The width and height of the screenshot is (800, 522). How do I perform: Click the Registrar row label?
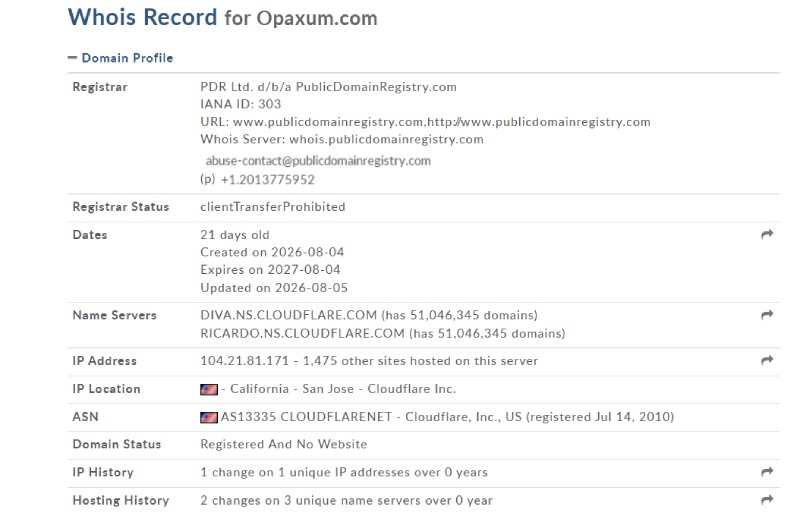point(100,87)
